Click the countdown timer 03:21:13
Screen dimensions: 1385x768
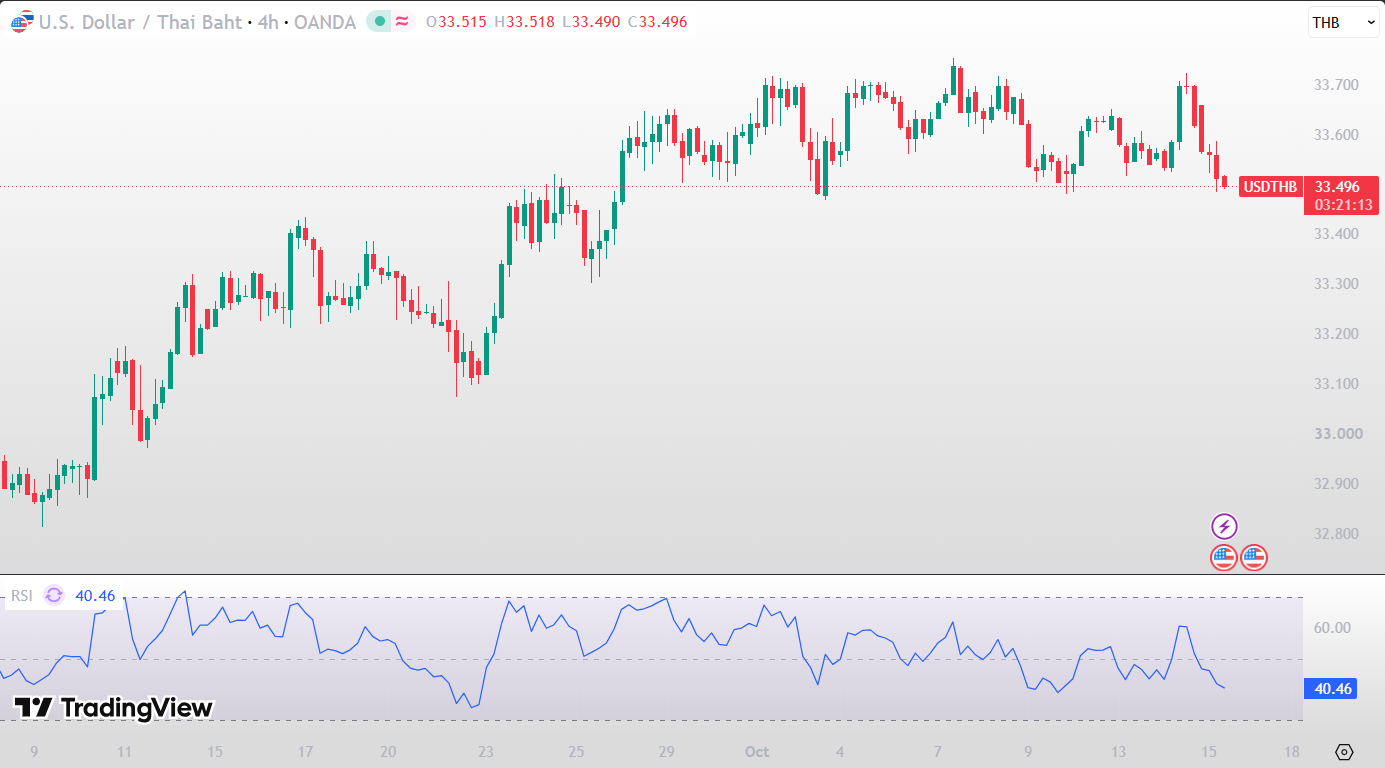coord(1343,205)
